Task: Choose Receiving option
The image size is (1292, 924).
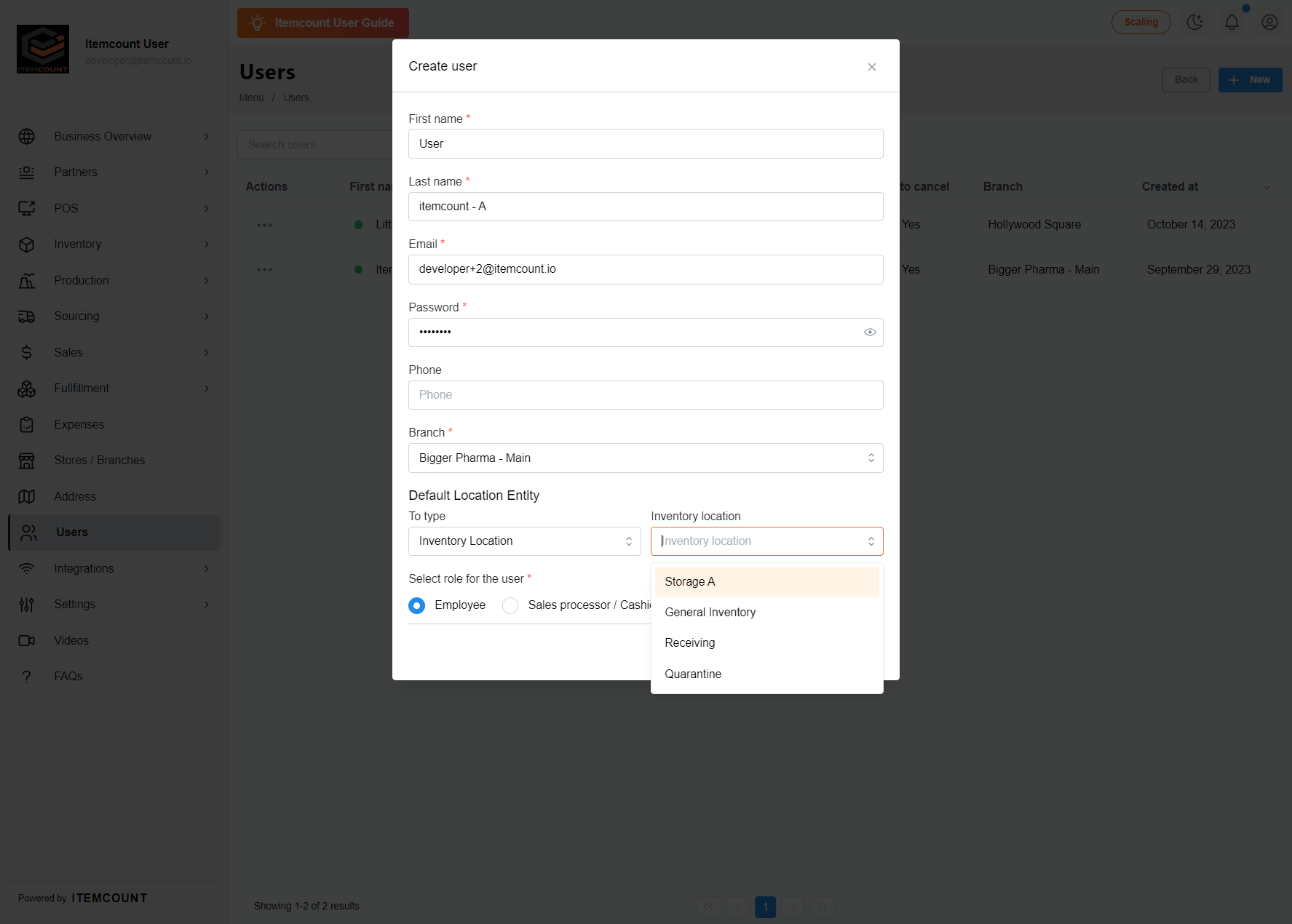Action: (766, 643)
